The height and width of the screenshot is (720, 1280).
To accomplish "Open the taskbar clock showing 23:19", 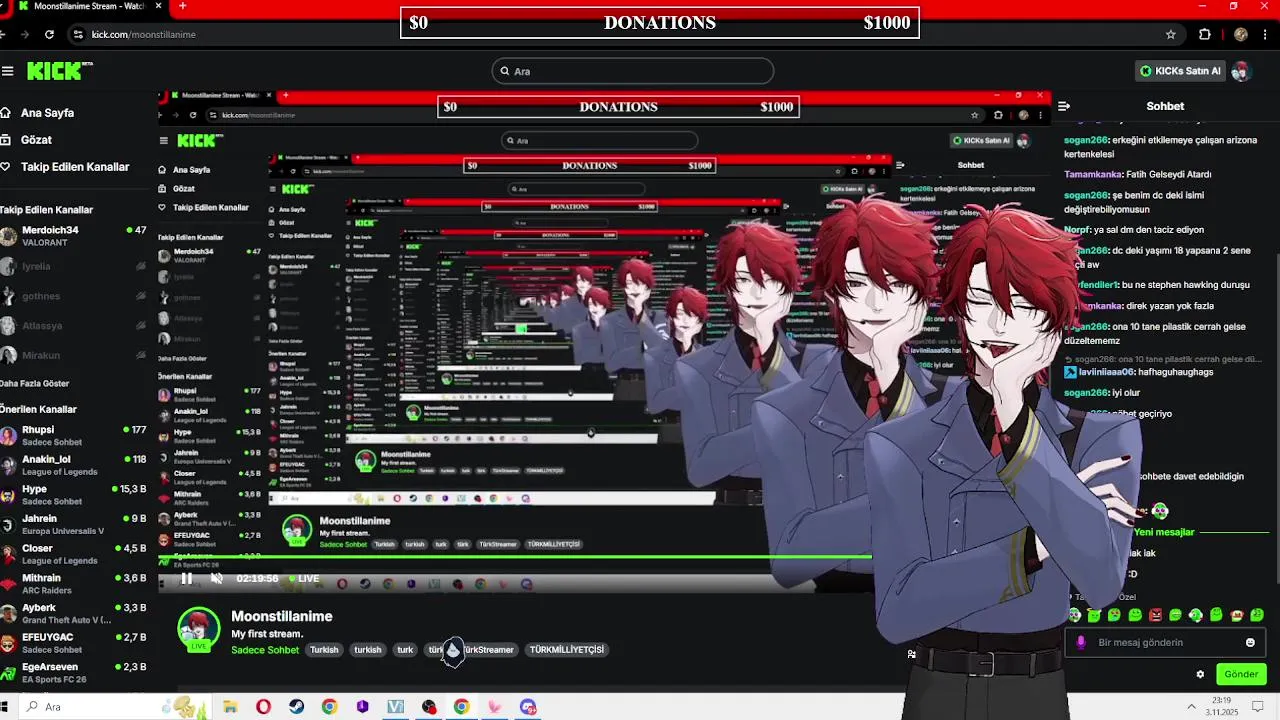I will pos(1224,706).
